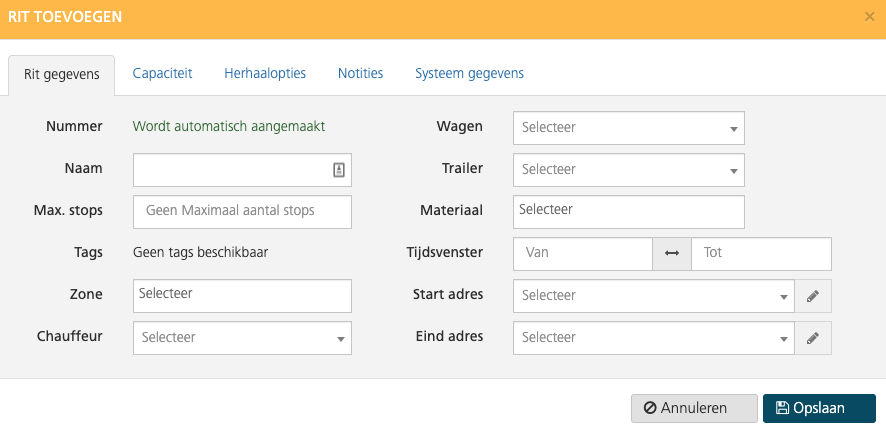The width and height of the screenshot is (886, 435).
Task: Open the Eind adres dropdown
Action: pyautogui.click(x=654, y=338)
